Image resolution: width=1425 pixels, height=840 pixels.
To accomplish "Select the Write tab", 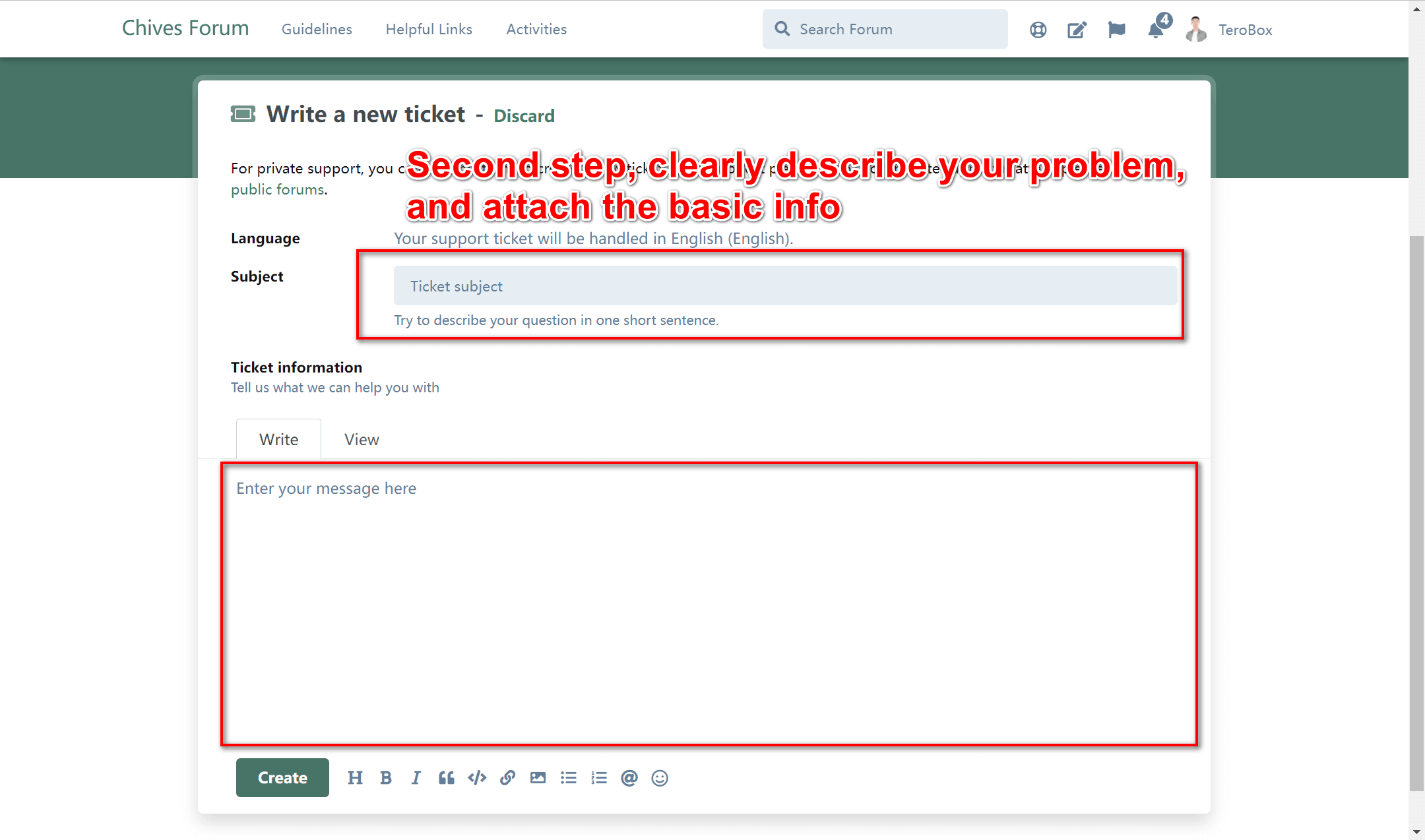I will pyautogui.click(x=278, y=439).
